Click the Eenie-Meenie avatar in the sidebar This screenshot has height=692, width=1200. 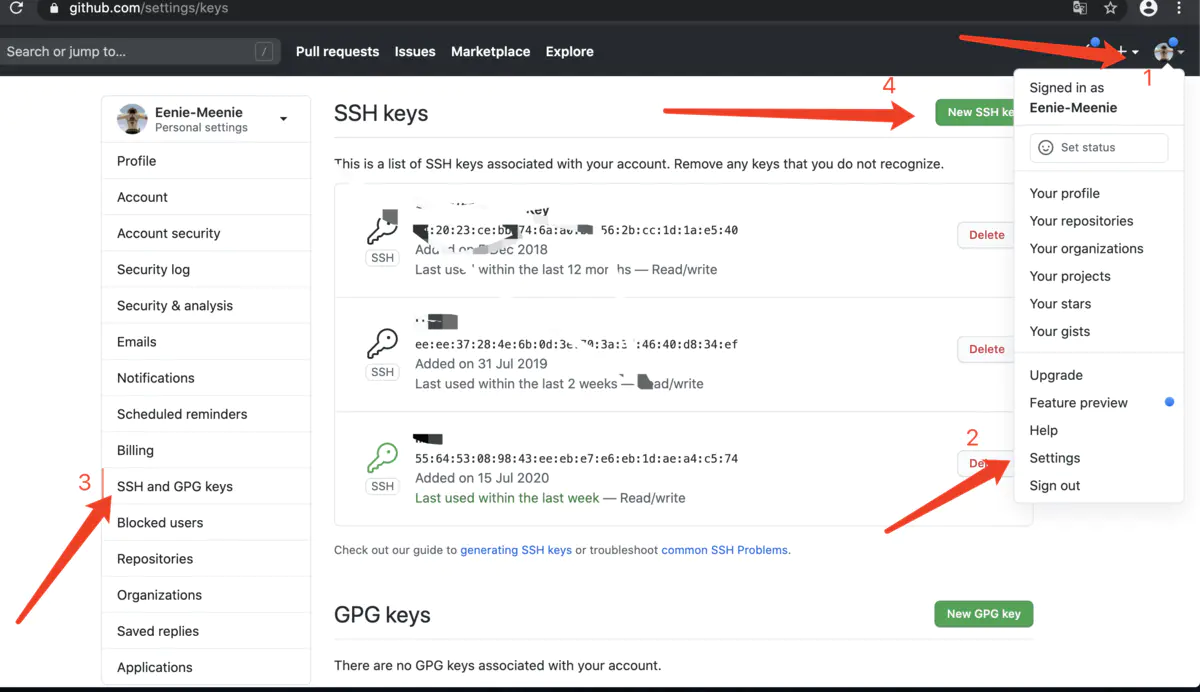pos(132,119)
